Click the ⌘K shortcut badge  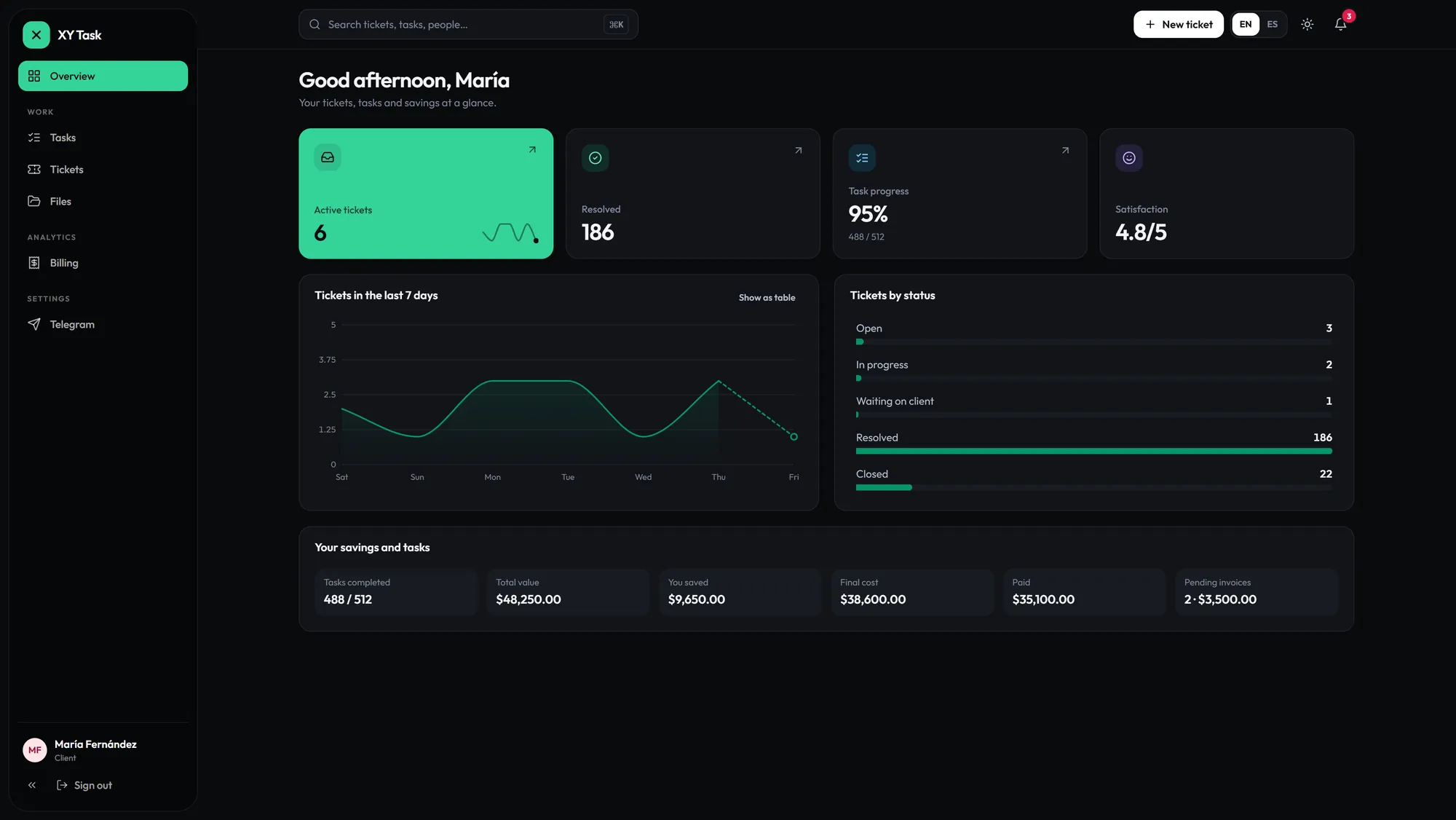click(x=616, y=25)
